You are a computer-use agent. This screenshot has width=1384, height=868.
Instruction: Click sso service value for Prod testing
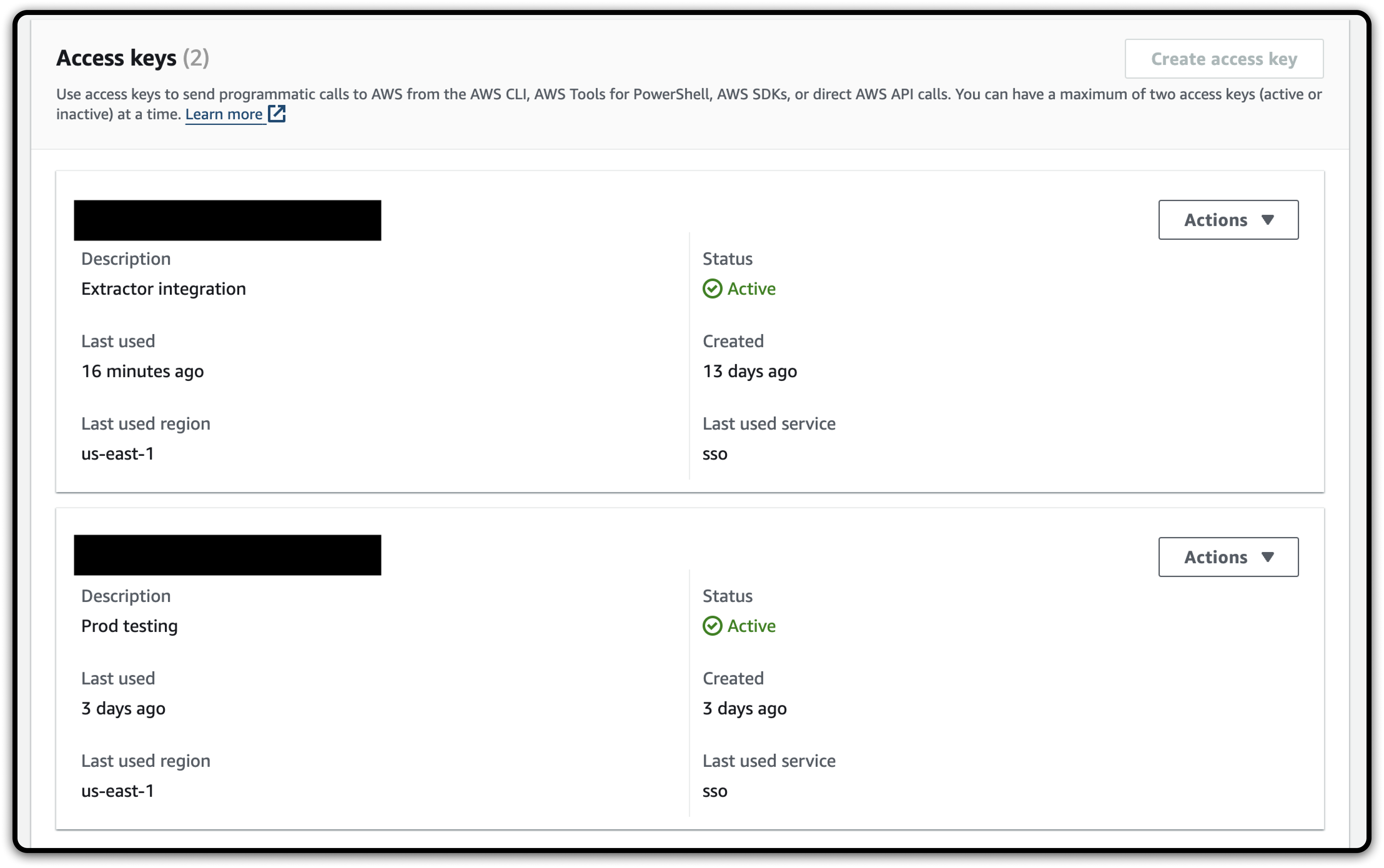715,791
